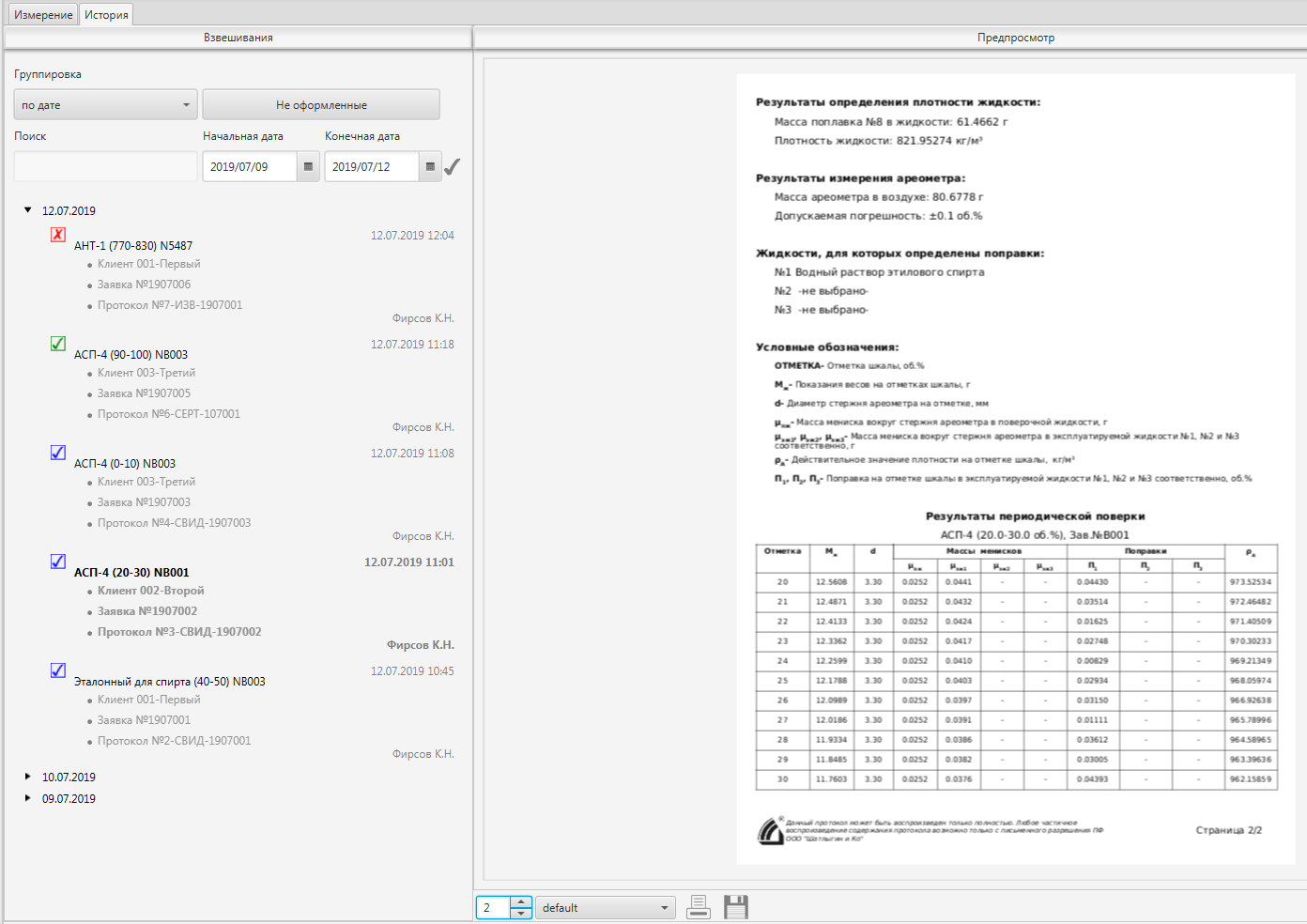Switch to the История tab
Viewport: 1307px width, 924px height.
[106, 15]
